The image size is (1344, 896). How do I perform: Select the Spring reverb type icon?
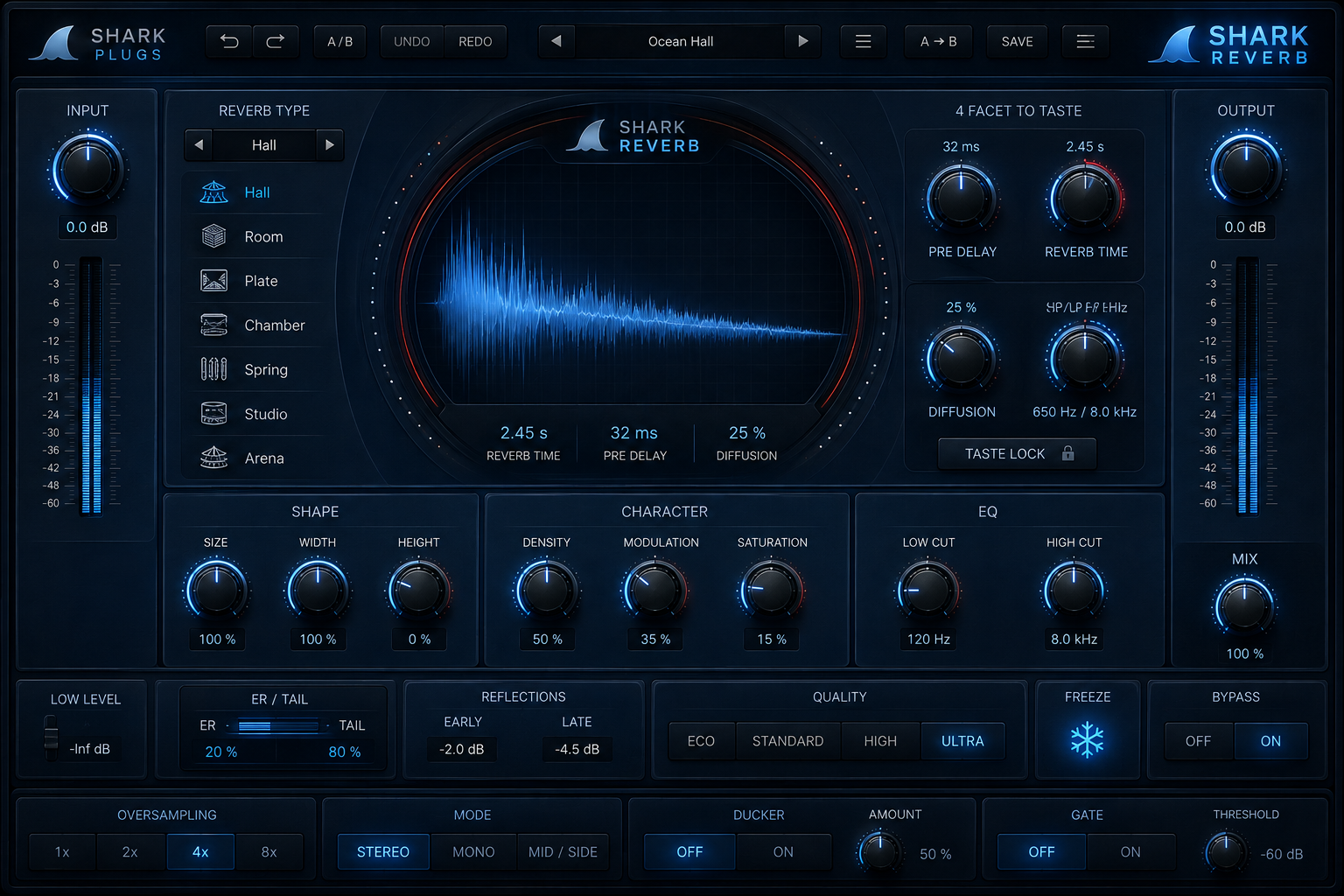point(213,369)
